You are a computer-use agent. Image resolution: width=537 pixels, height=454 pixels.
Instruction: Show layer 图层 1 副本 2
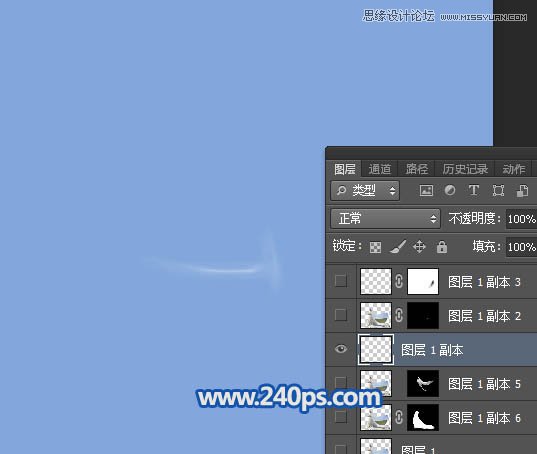(340, 315)
